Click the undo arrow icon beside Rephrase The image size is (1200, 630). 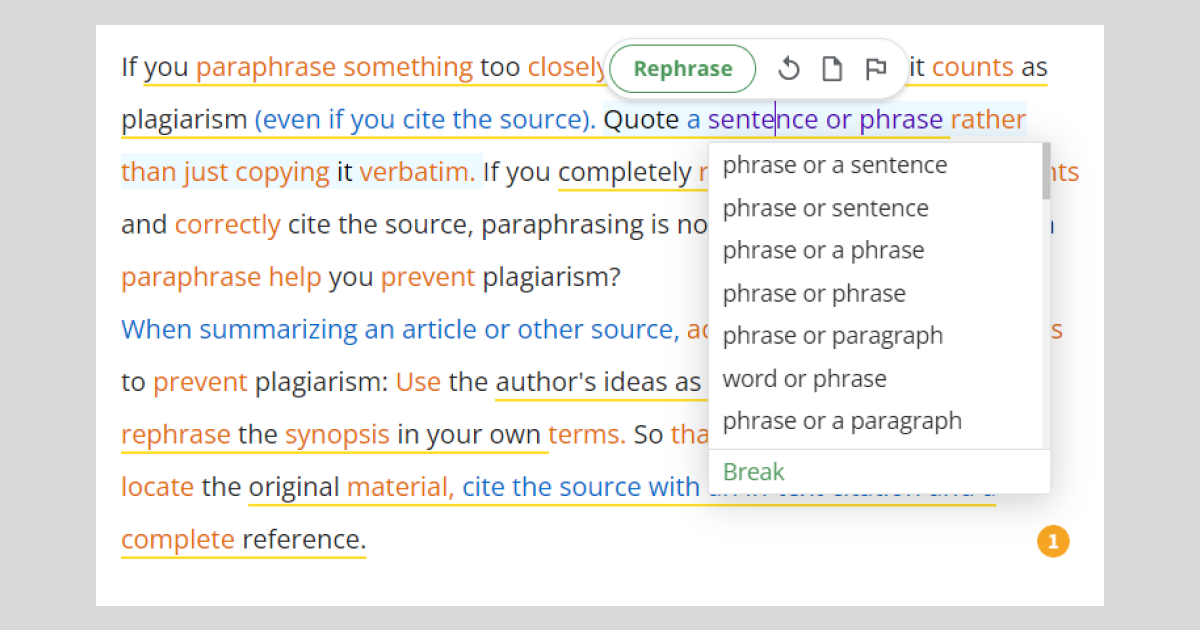pyautogui.click(x=789, y=69)
